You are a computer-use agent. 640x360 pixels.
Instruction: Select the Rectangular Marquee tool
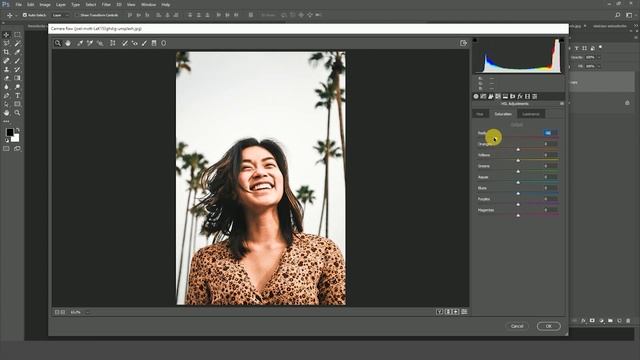[18, 35]
